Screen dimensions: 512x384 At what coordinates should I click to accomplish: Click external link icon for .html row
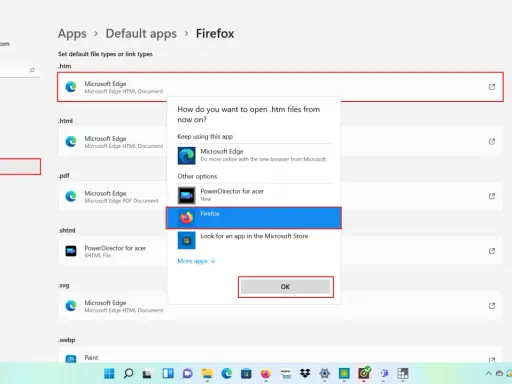[x=492, y=142]
